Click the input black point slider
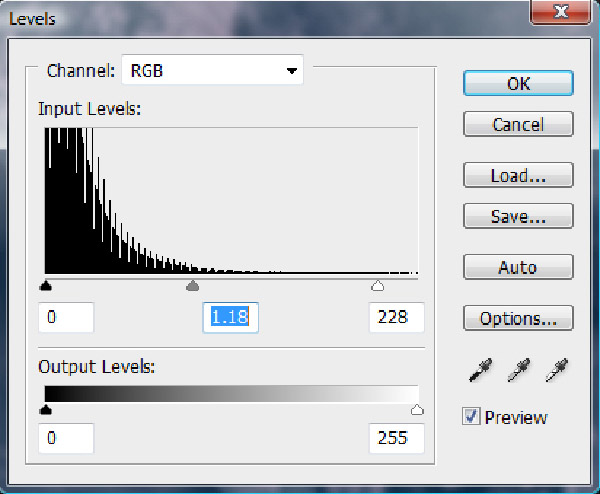This screenshot has width=600, height=494. [46, 285]
